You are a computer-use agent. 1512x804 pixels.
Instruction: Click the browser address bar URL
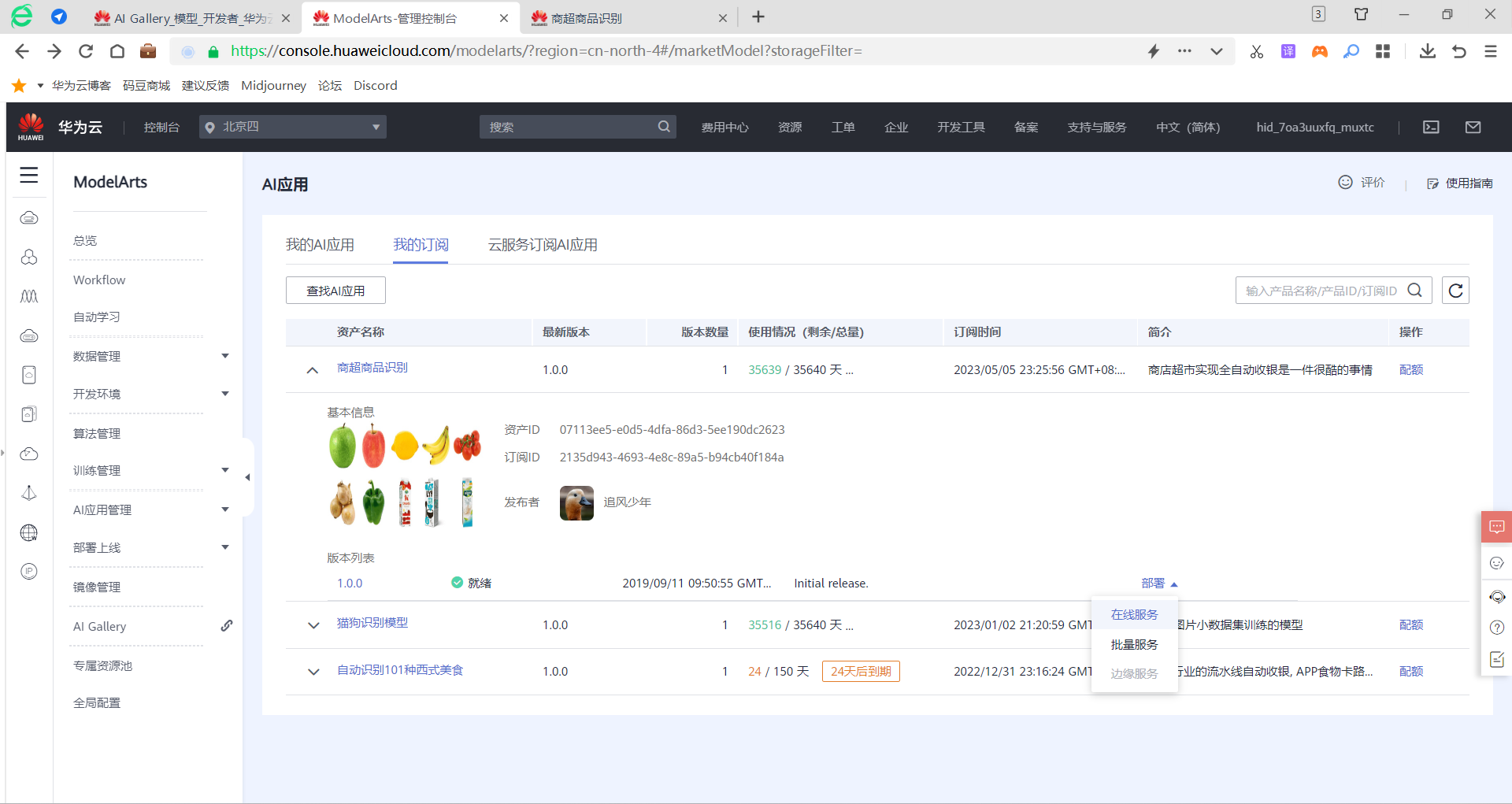(547, 51)
